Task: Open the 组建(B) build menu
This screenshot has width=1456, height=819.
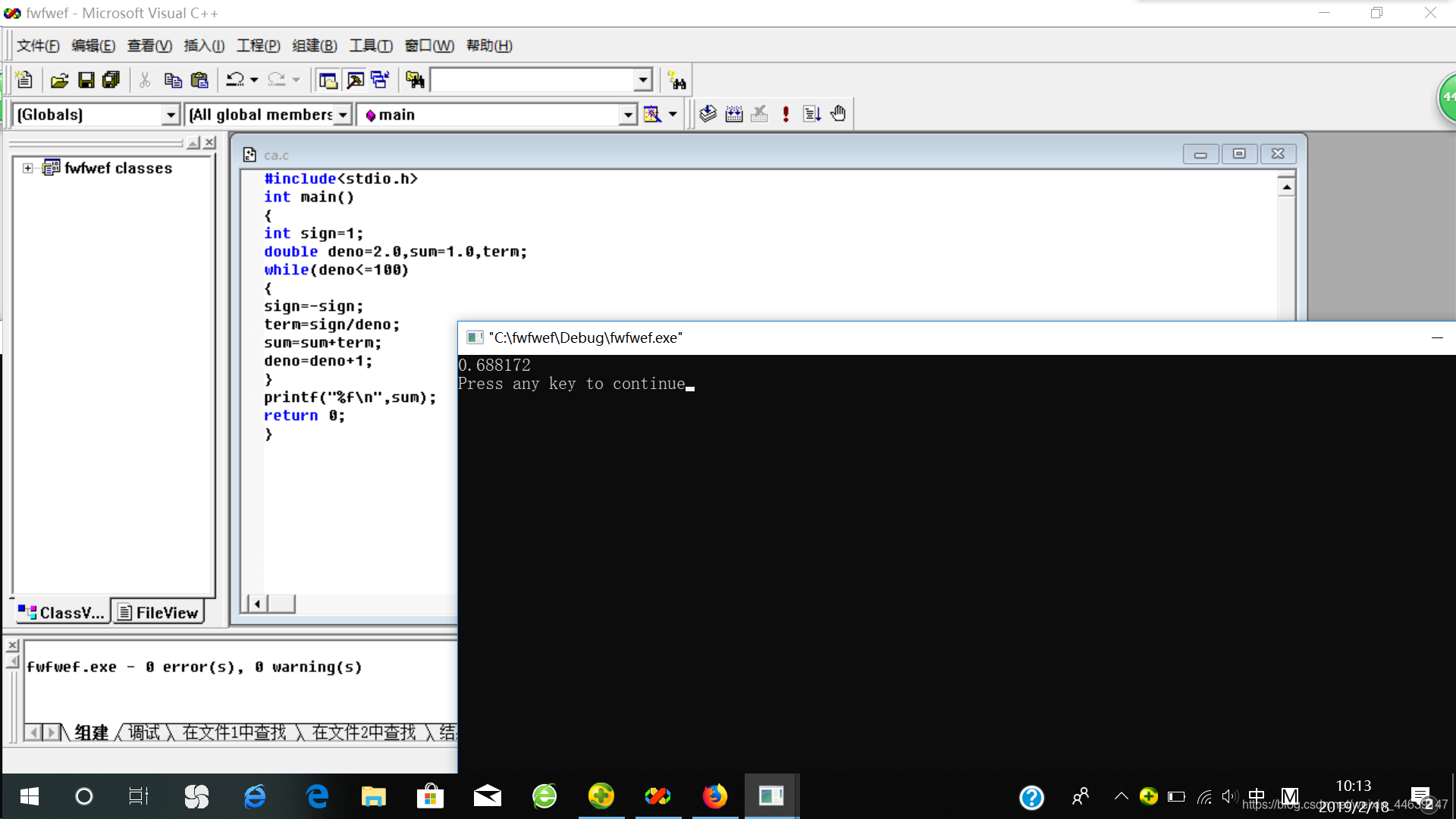Action: [x=314, y=45]
